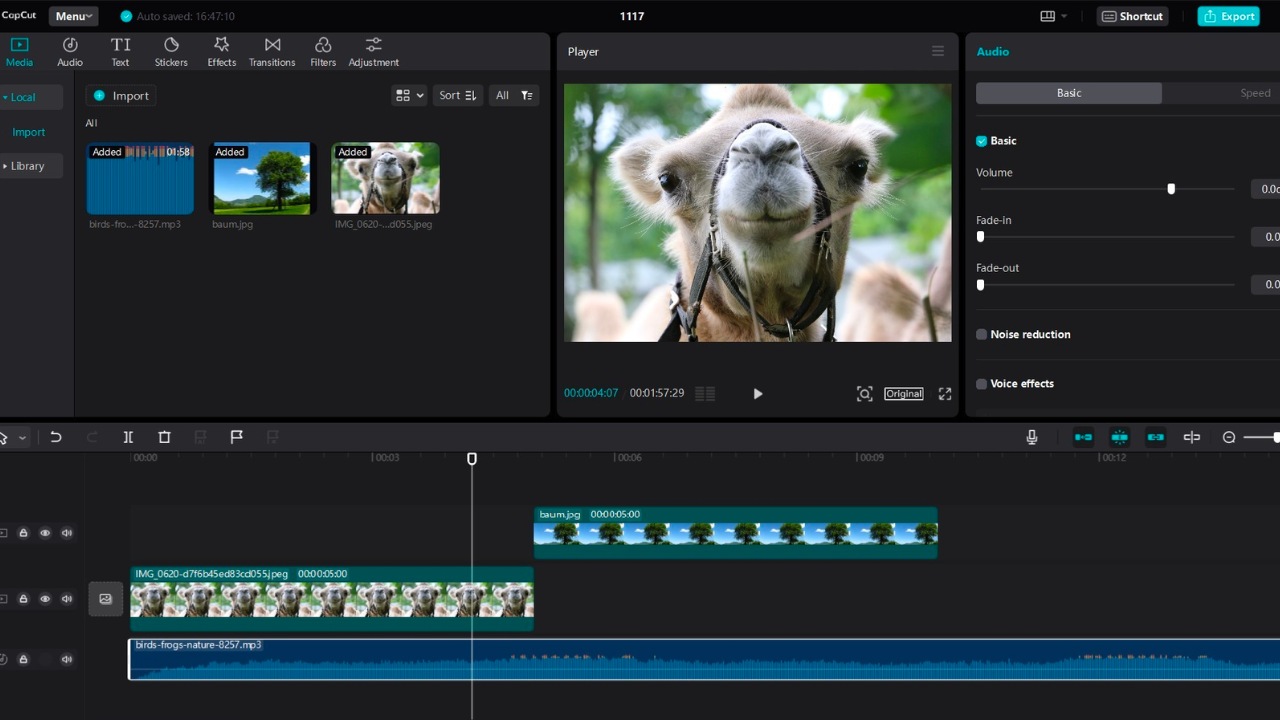Click the cover image button on main track
Viewport: 1280px width, 720px height.
click(x=106, y=599)
